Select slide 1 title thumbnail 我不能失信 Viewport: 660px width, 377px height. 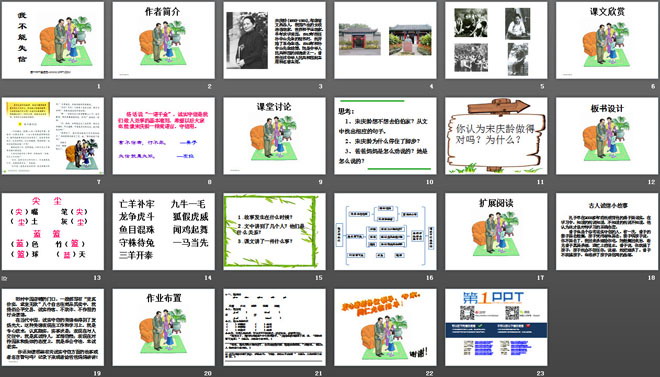click(x=53, y=40)
